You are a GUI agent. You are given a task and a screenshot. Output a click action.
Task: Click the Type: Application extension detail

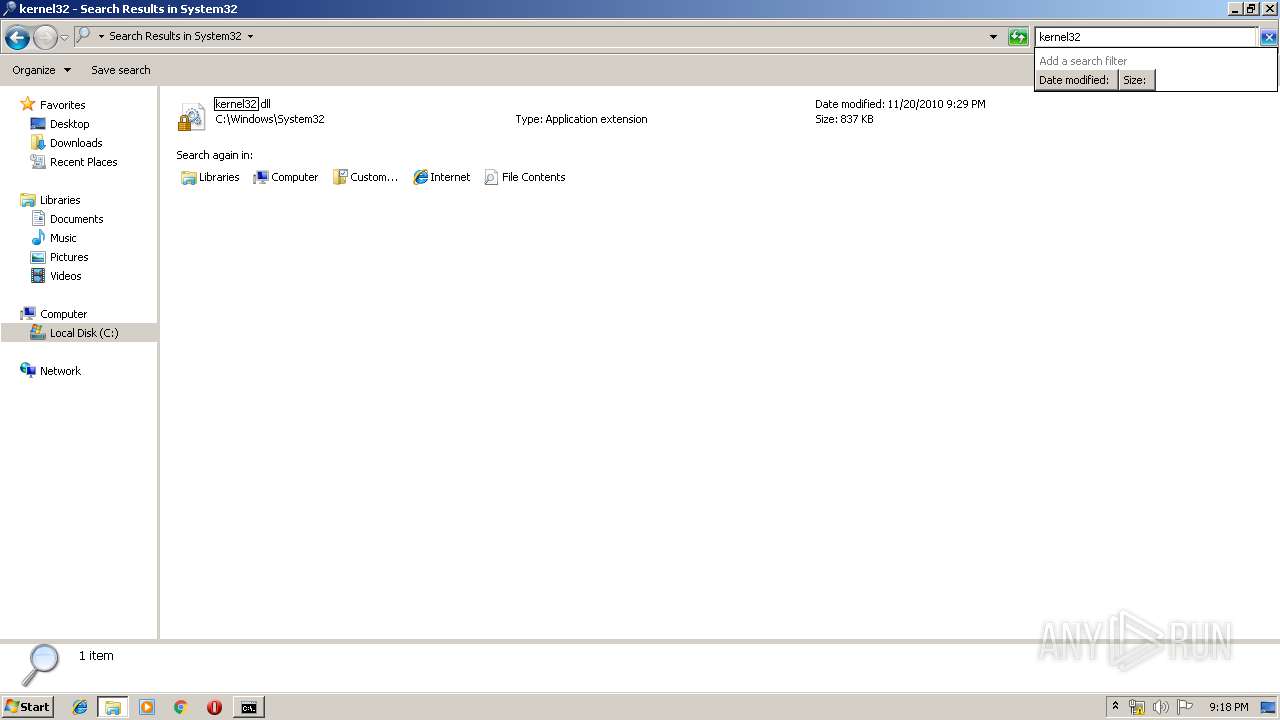tap(581, 119)
